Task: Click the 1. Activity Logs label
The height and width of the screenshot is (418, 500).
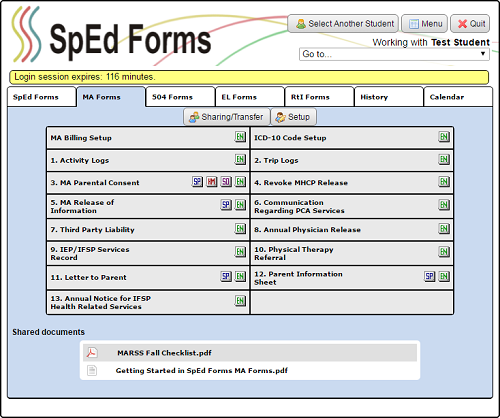Action: (80, 160)
